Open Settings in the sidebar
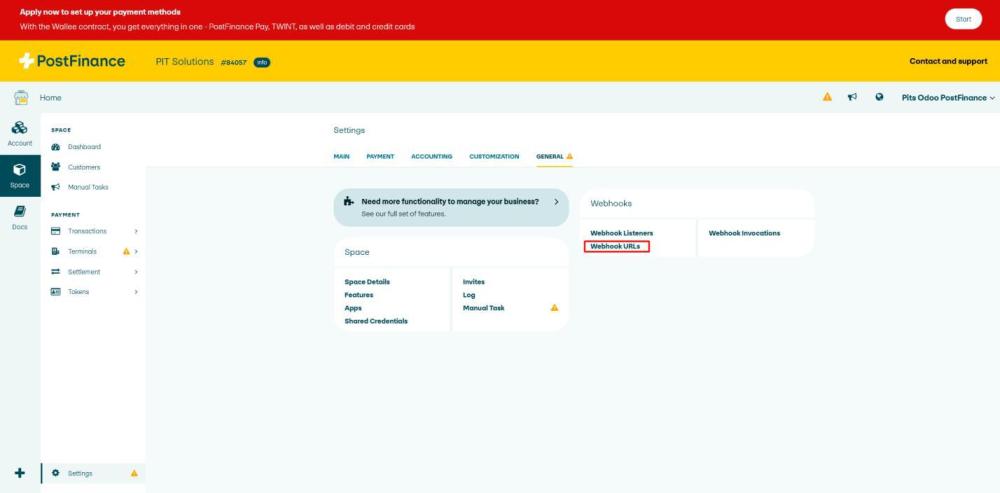This screenshot has height=493, width=1000. (x=80, y=473)
